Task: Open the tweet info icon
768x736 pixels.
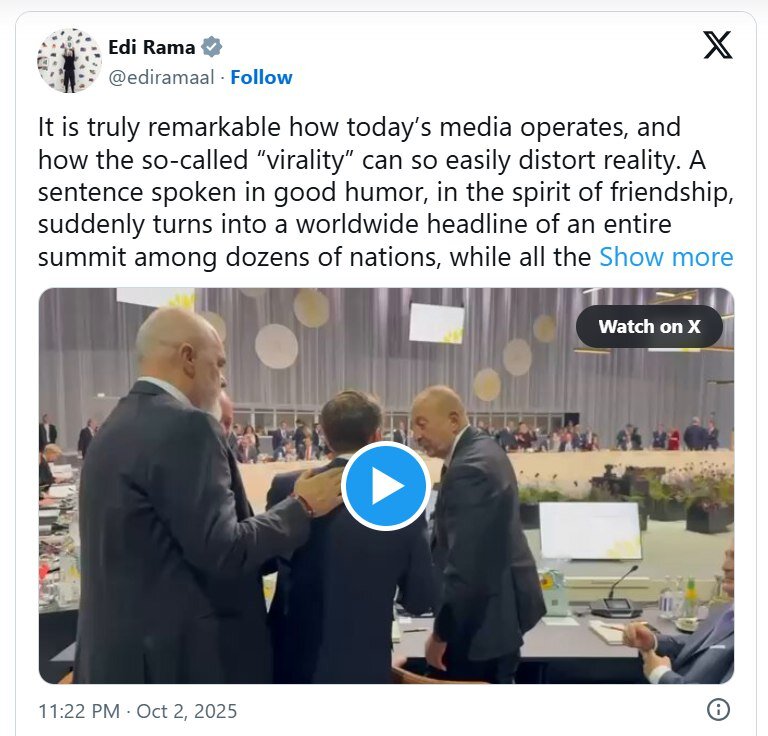Action: (x=718, y=710)
